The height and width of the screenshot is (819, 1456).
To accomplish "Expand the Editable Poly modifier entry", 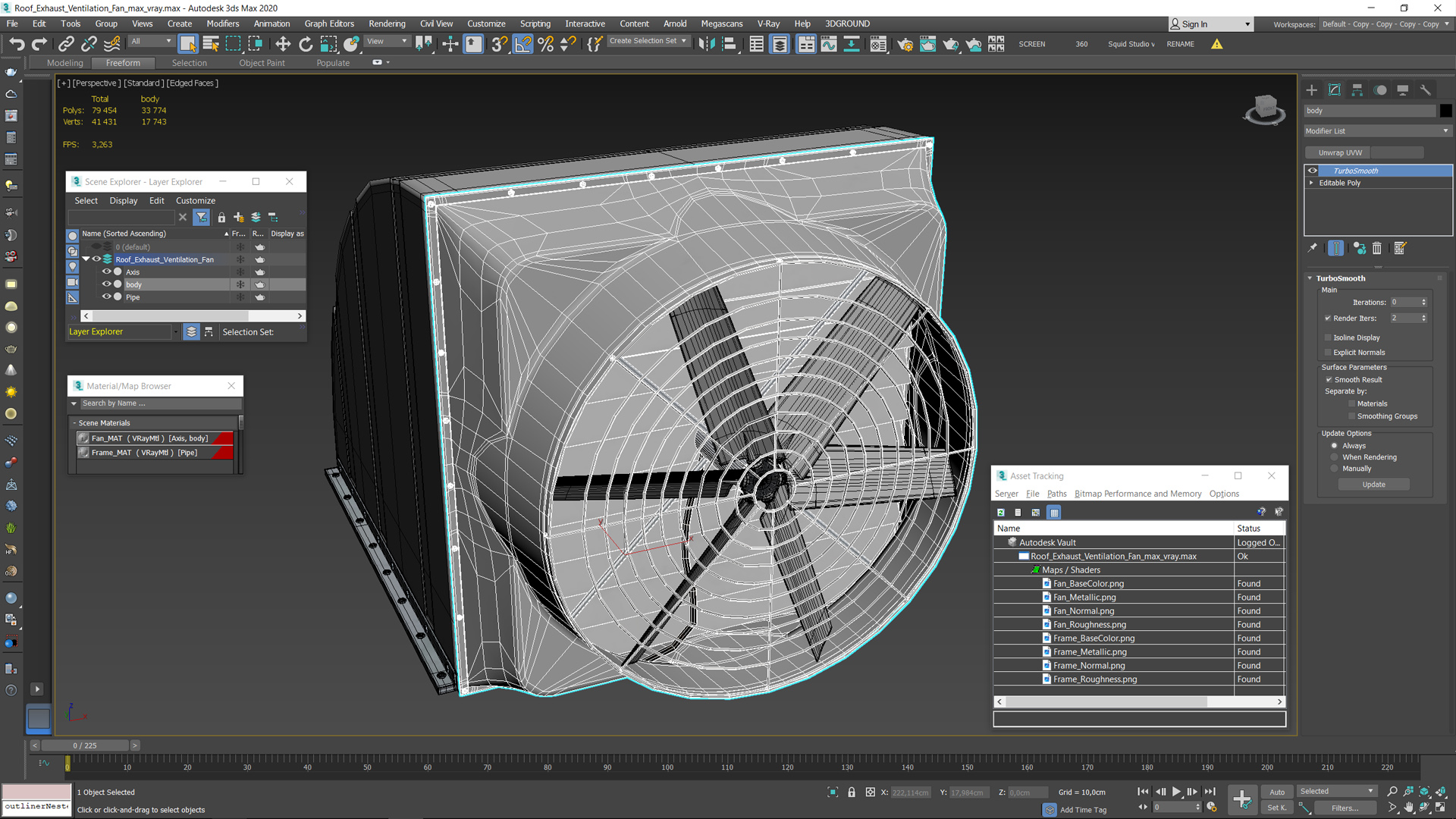I will tap(1311, 183).
